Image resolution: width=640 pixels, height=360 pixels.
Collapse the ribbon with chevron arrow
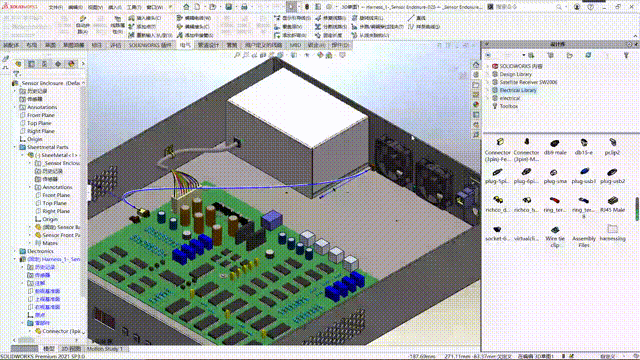pyautogui.click(x=635, y=36)
